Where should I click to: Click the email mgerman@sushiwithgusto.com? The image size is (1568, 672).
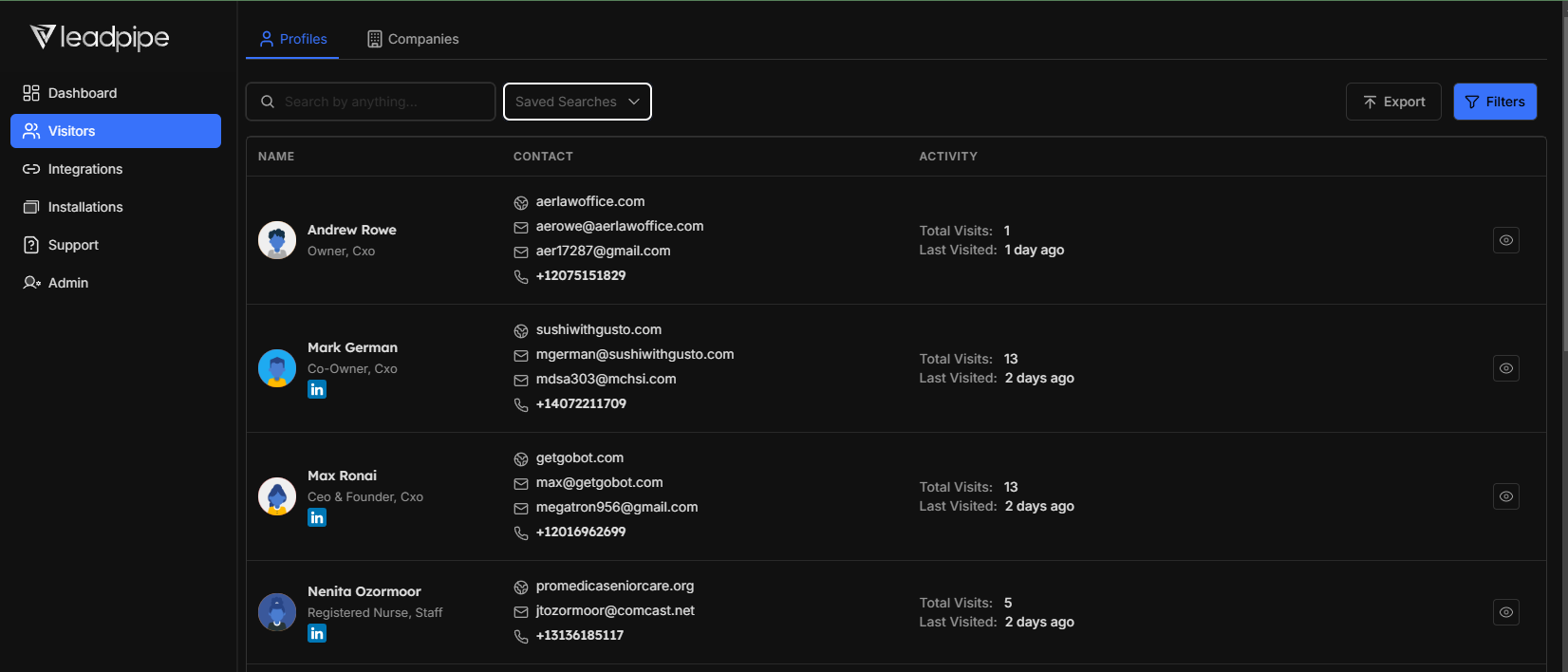(x=635, y=354)
